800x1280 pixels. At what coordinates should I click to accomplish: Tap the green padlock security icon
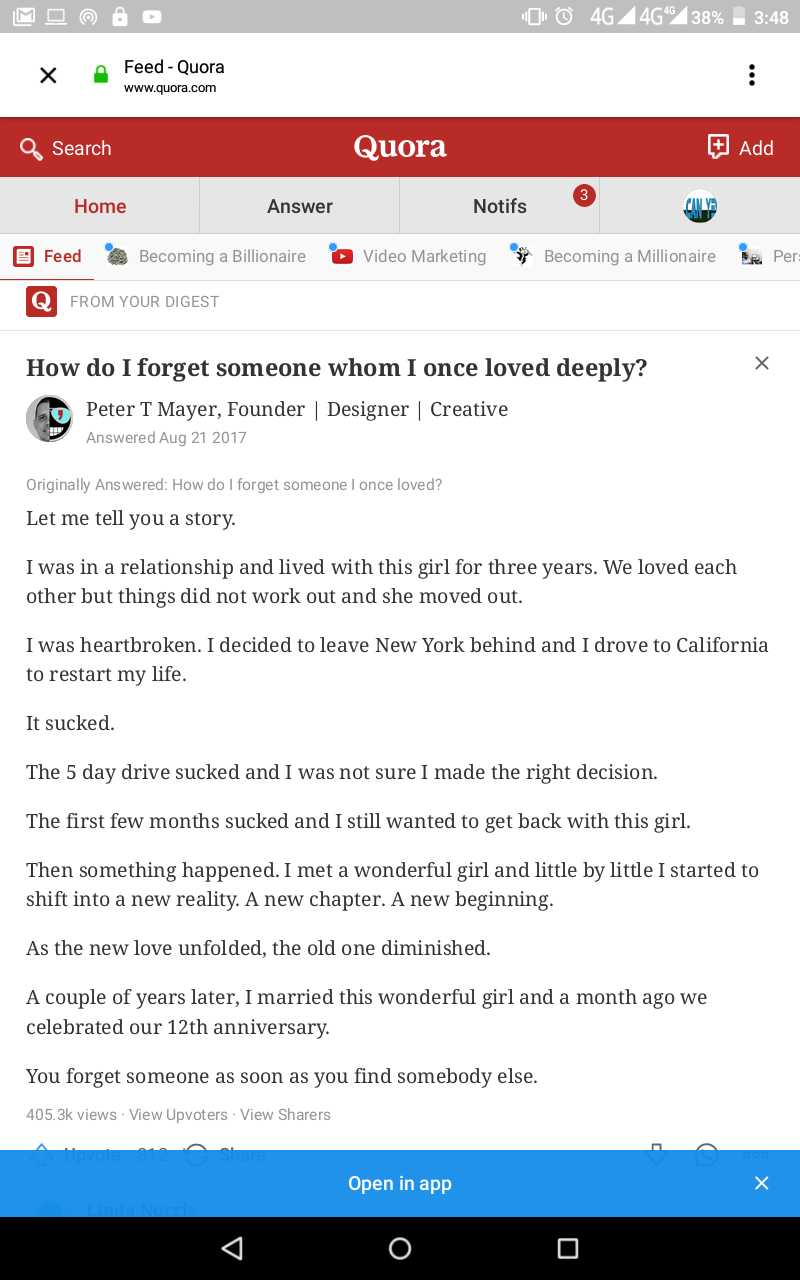click(x=100, y=75)
